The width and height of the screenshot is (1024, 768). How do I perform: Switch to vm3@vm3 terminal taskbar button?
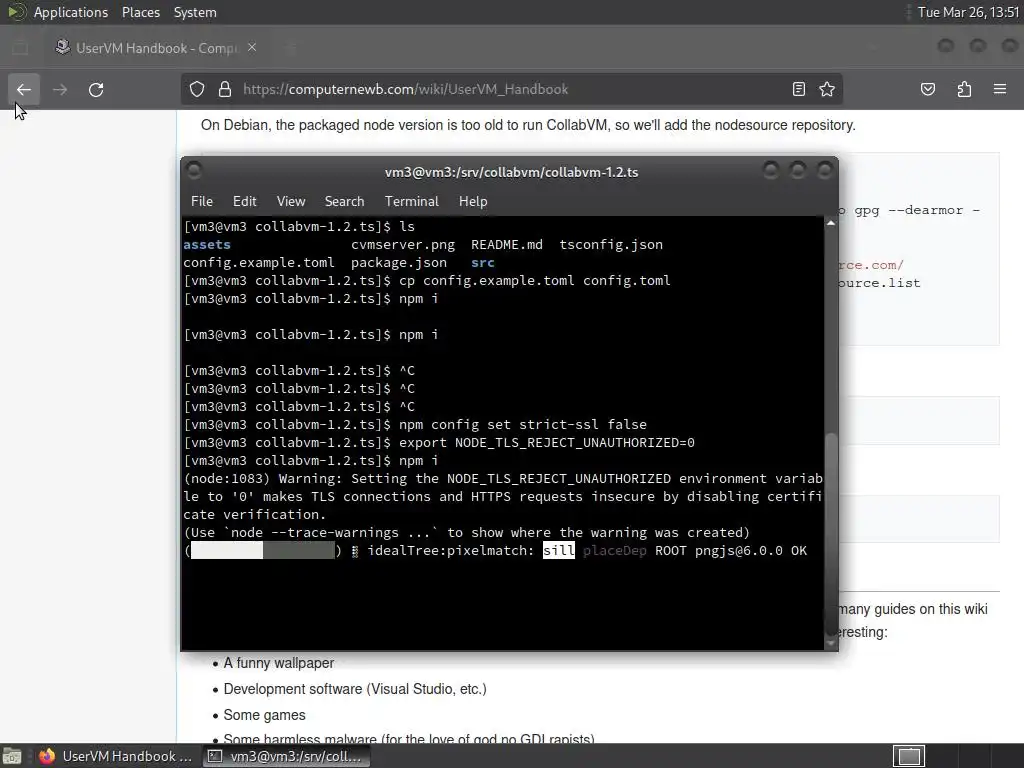tap(285, 756)
